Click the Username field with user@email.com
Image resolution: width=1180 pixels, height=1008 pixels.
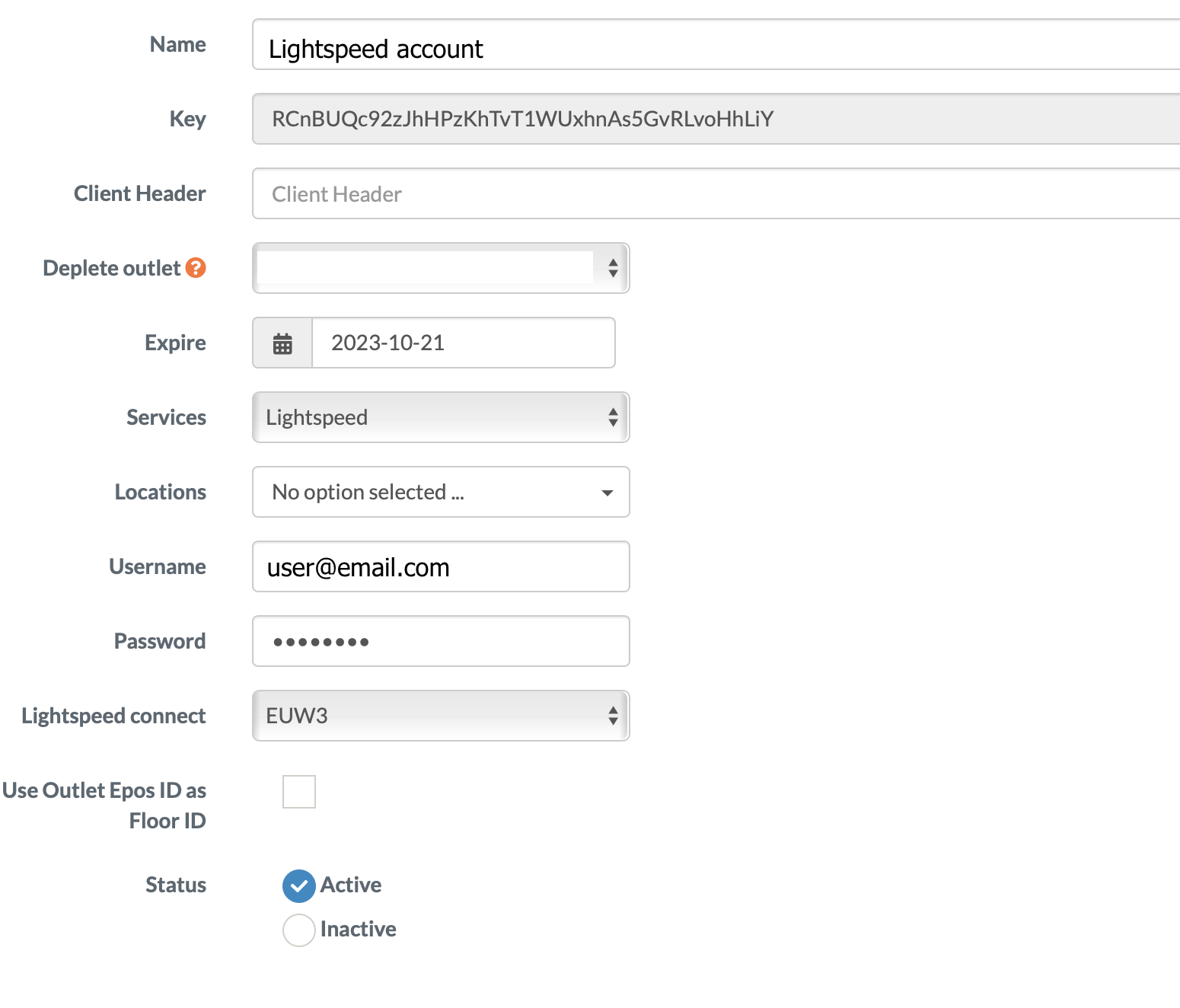[440, 566]
